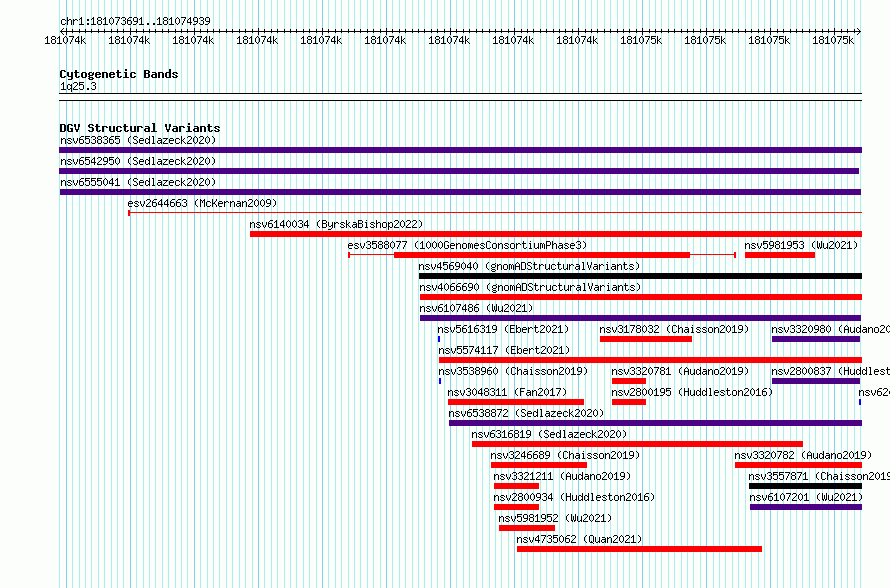Select the red bar under nsv2800195
Image resolution: width=890 pixels, height=588 pixels.
pyautogui.click(x=629, y=402)
